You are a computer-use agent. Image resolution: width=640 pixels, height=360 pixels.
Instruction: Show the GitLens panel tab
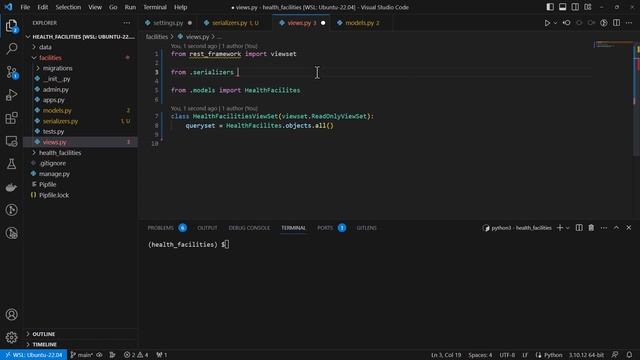(x=367, y=228)
